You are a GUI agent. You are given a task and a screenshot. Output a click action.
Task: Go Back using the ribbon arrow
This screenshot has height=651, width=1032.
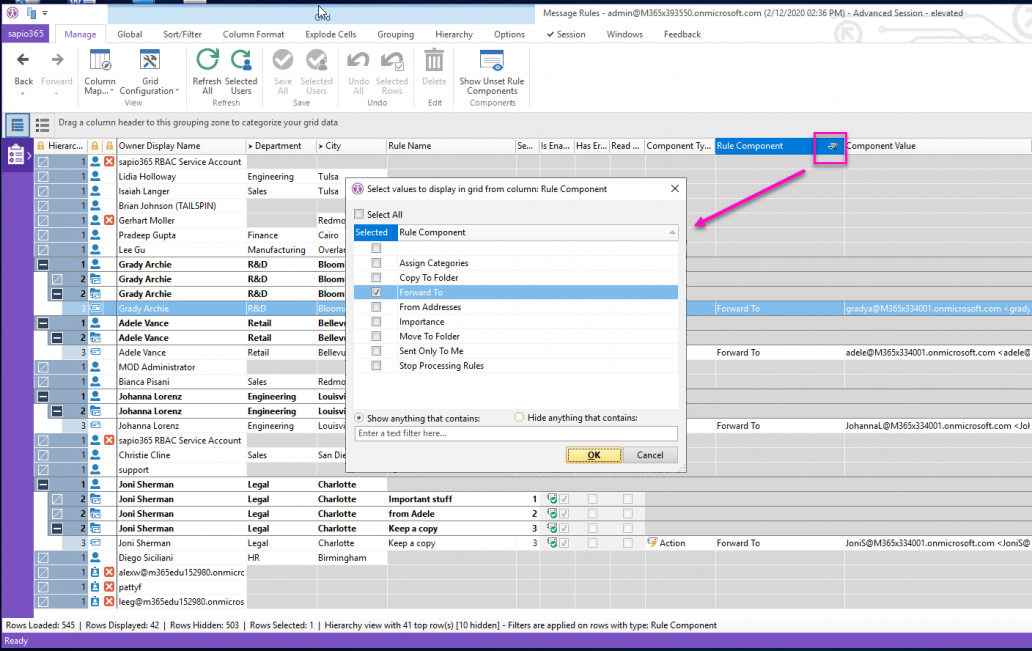23,61
